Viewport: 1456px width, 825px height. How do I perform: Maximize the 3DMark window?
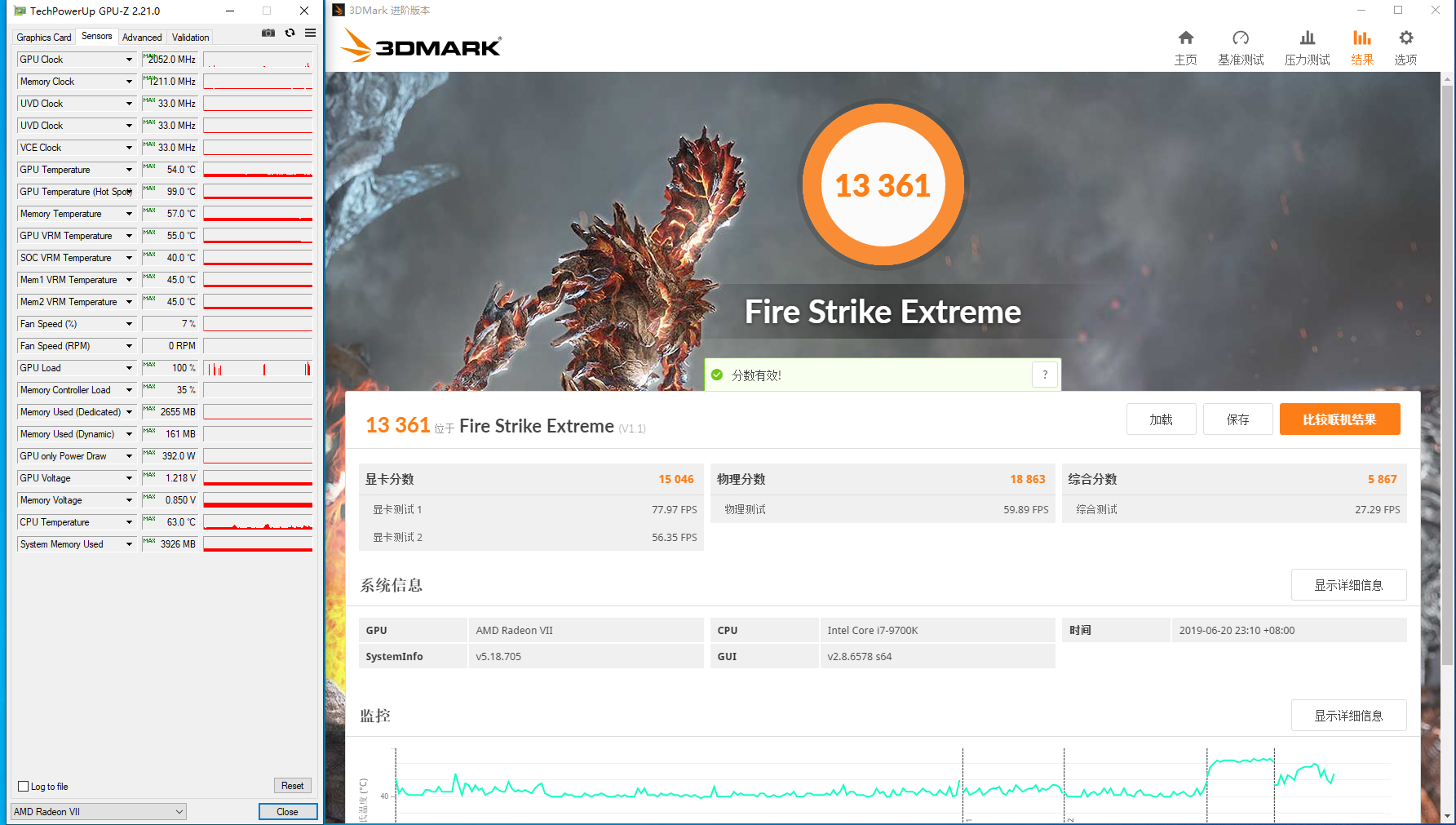coord(1398,10)
